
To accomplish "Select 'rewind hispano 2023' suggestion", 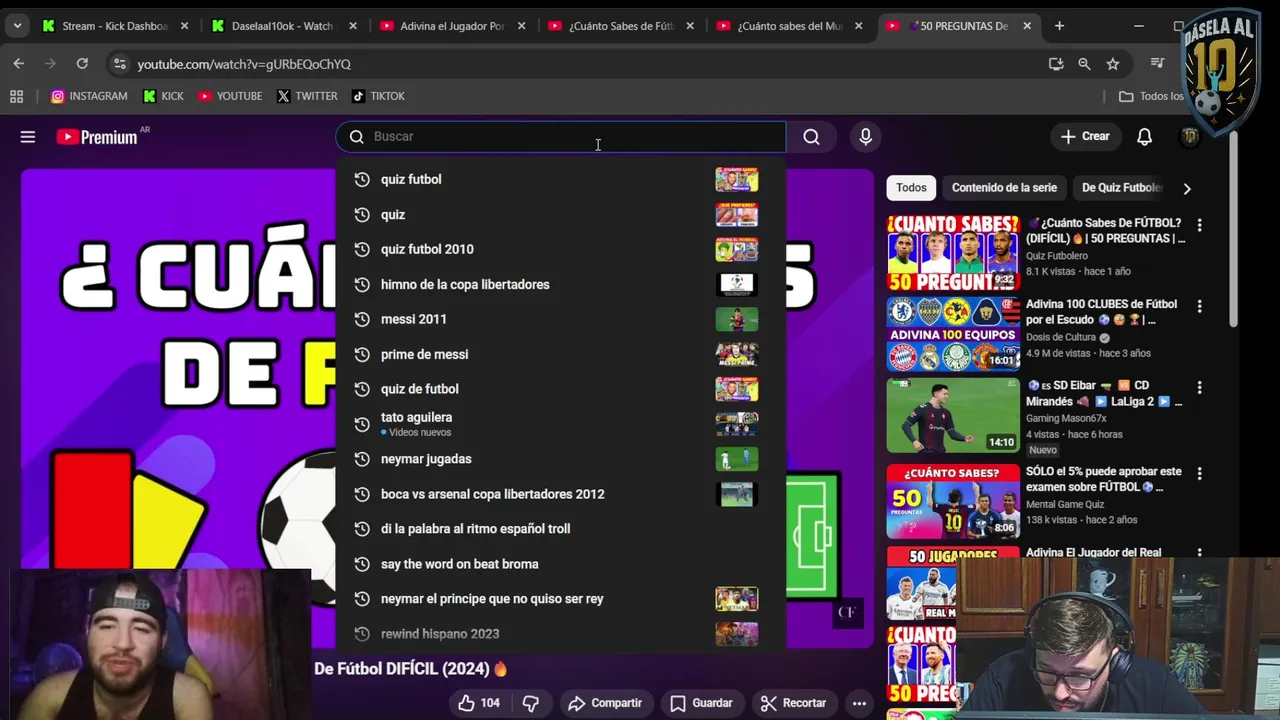I will [x=561, y=634].
